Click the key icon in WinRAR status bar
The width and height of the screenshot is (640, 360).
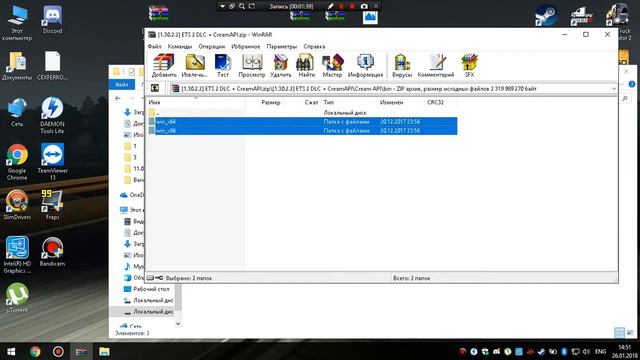point(159,278)
